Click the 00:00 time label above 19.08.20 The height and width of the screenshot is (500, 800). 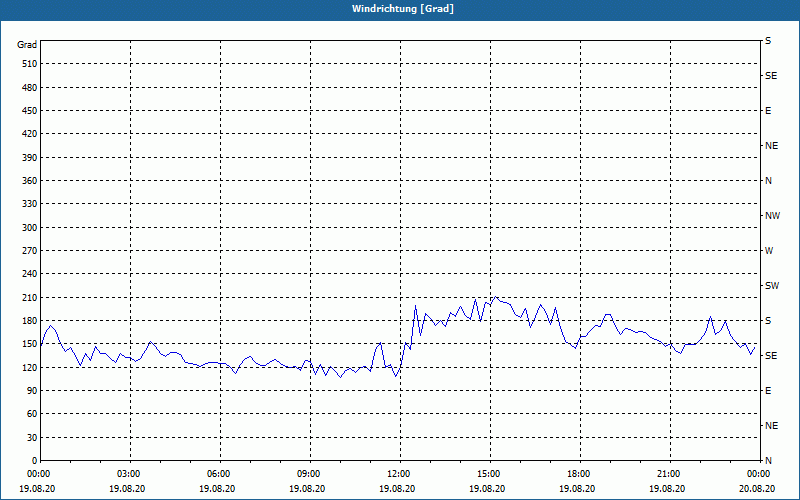[x=37, y=474]
